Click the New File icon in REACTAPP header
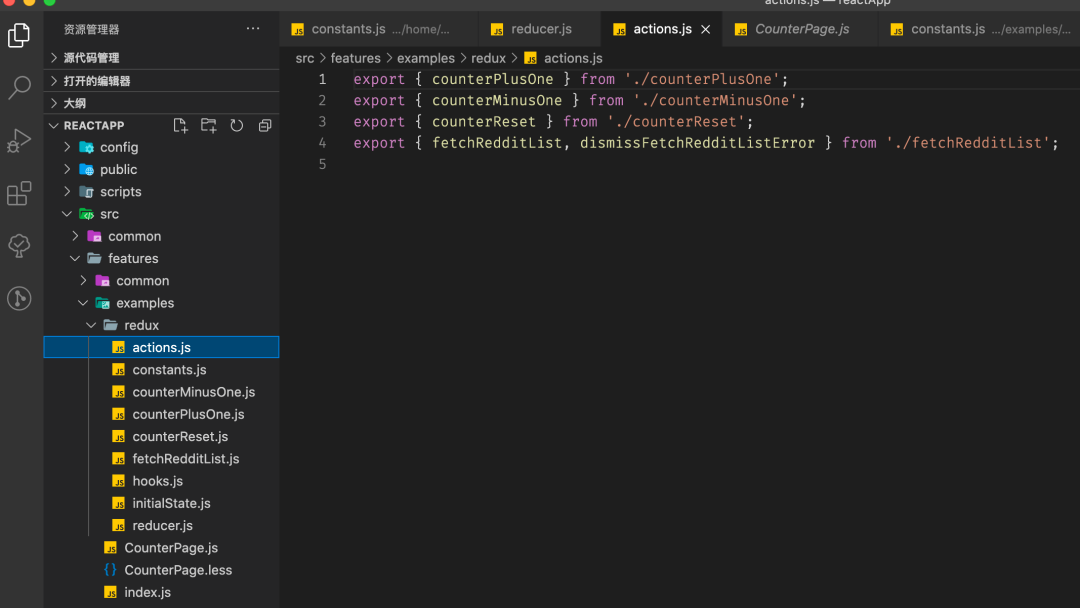The height and width of the screenshot is (608, 1080). [x=180, y=126]
